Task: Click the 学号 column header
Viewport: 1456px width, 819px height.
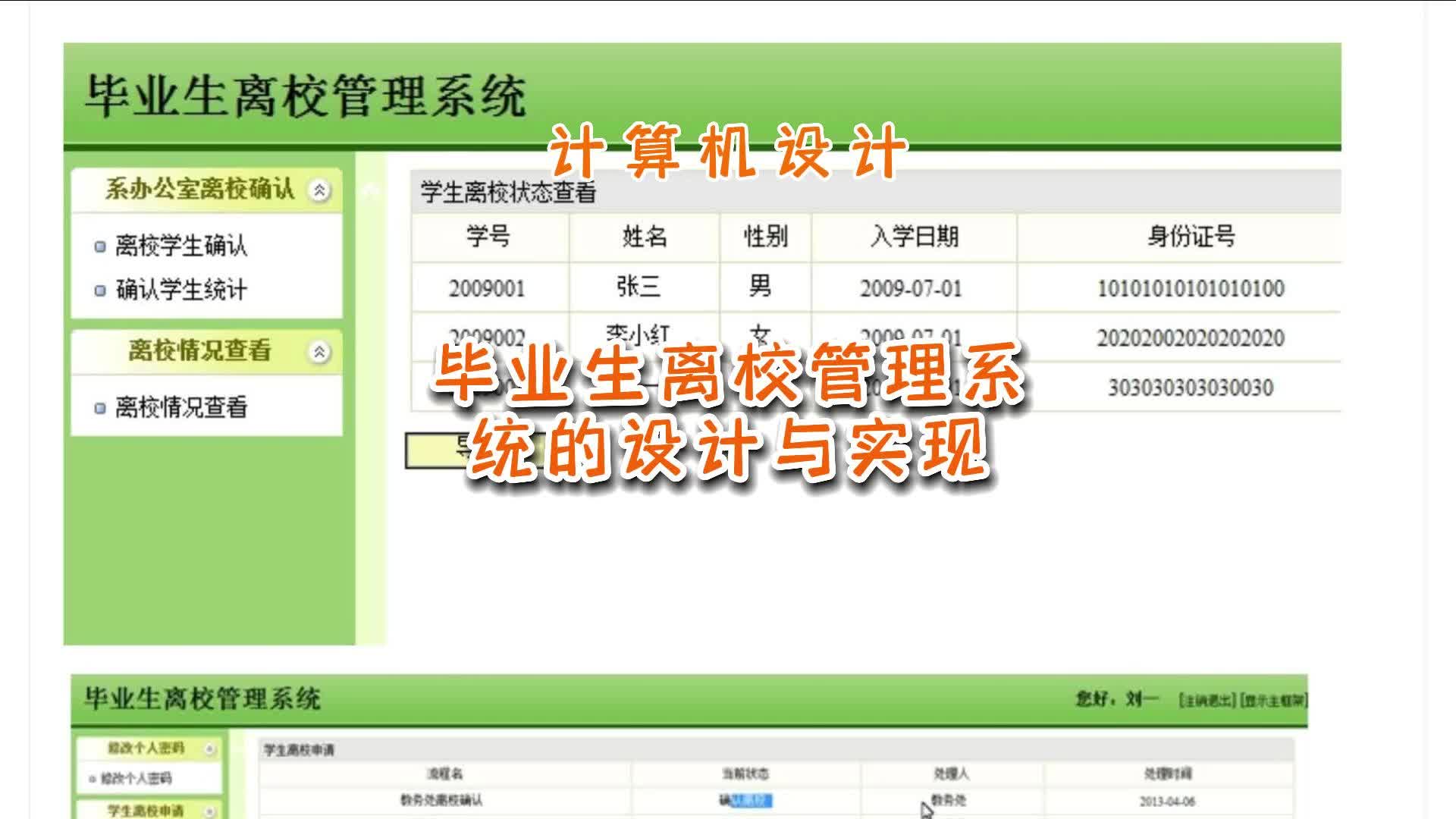Action: [x=488, y=237]
